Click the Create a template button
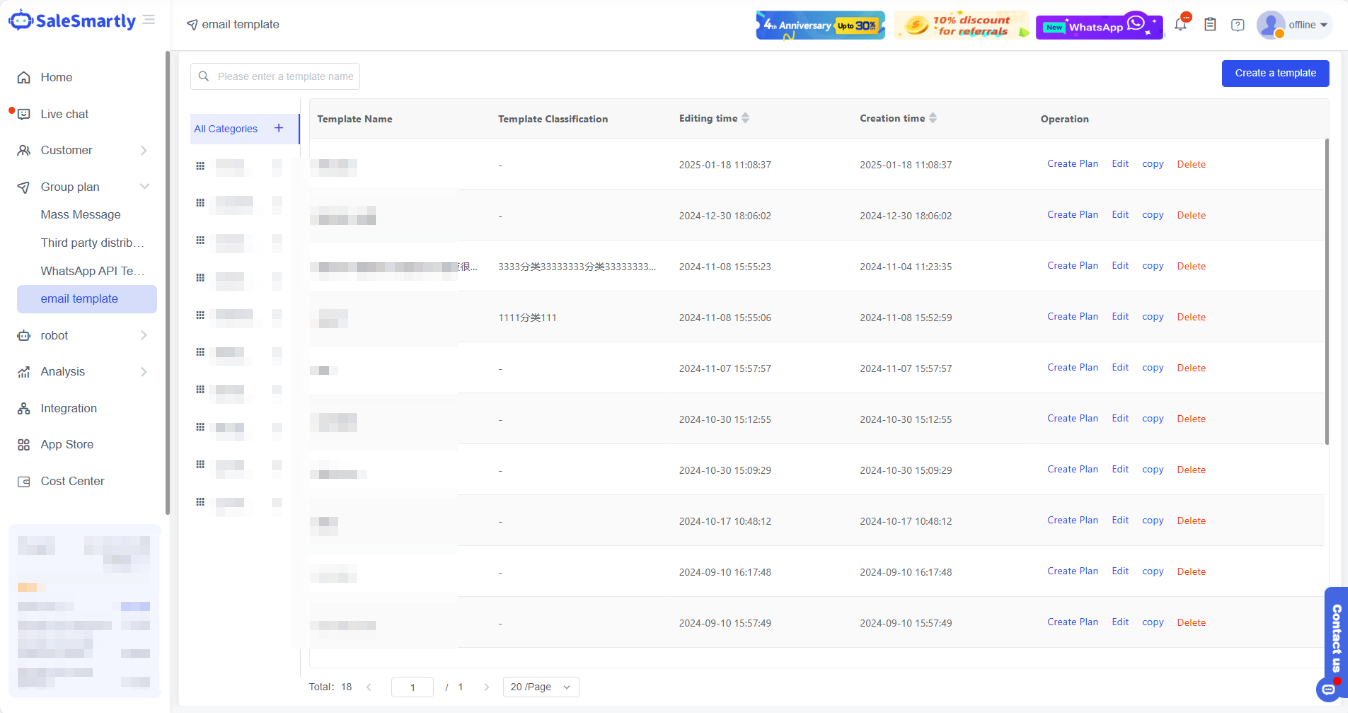Viewport: 1348px width, 713px height. click(1275, 73)
